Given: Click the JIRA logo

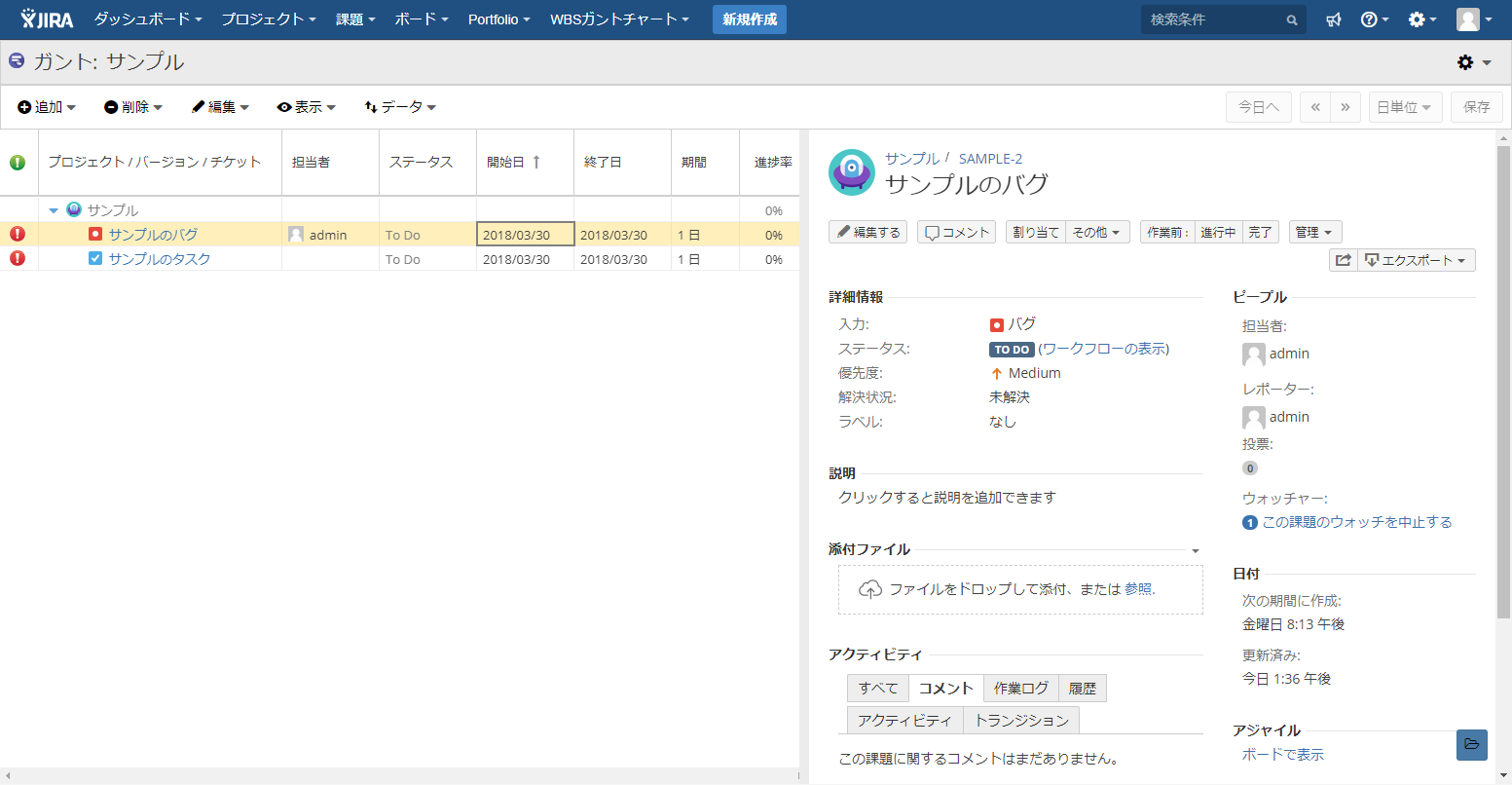Looking at the screenshot, I should tap(47, 19).
